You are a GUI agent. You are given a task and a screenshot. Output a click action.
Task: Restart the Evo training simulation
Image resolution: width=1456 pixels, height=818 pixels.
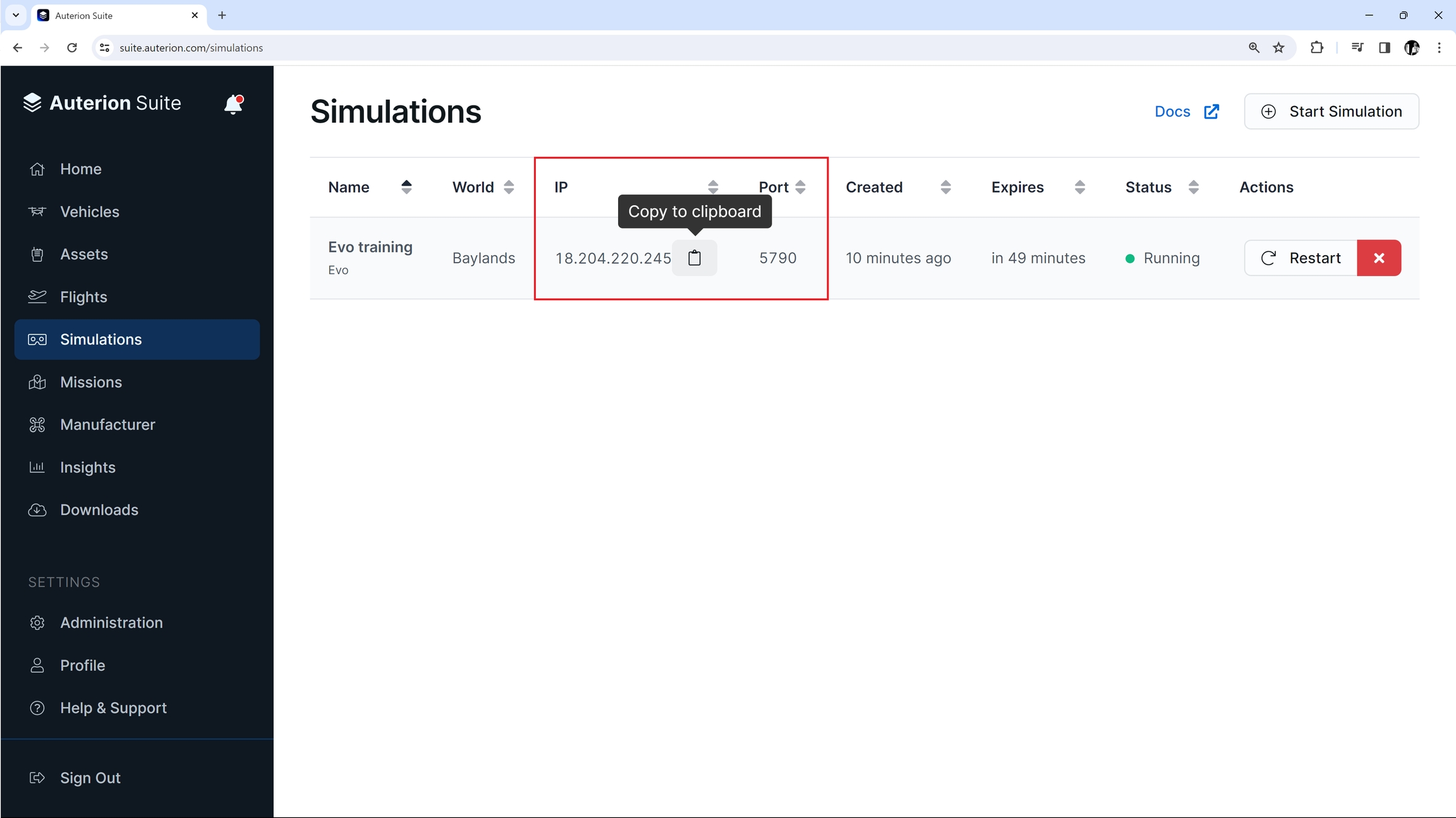[1301, 258]
